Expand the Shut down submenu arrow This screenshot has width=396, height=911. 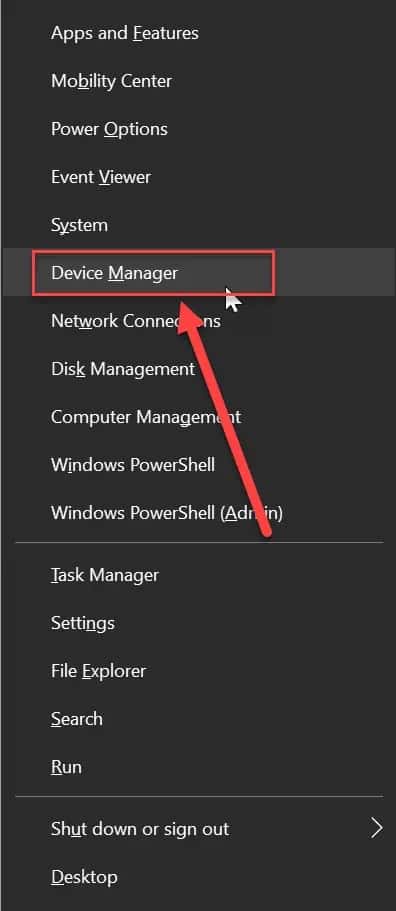377,828
